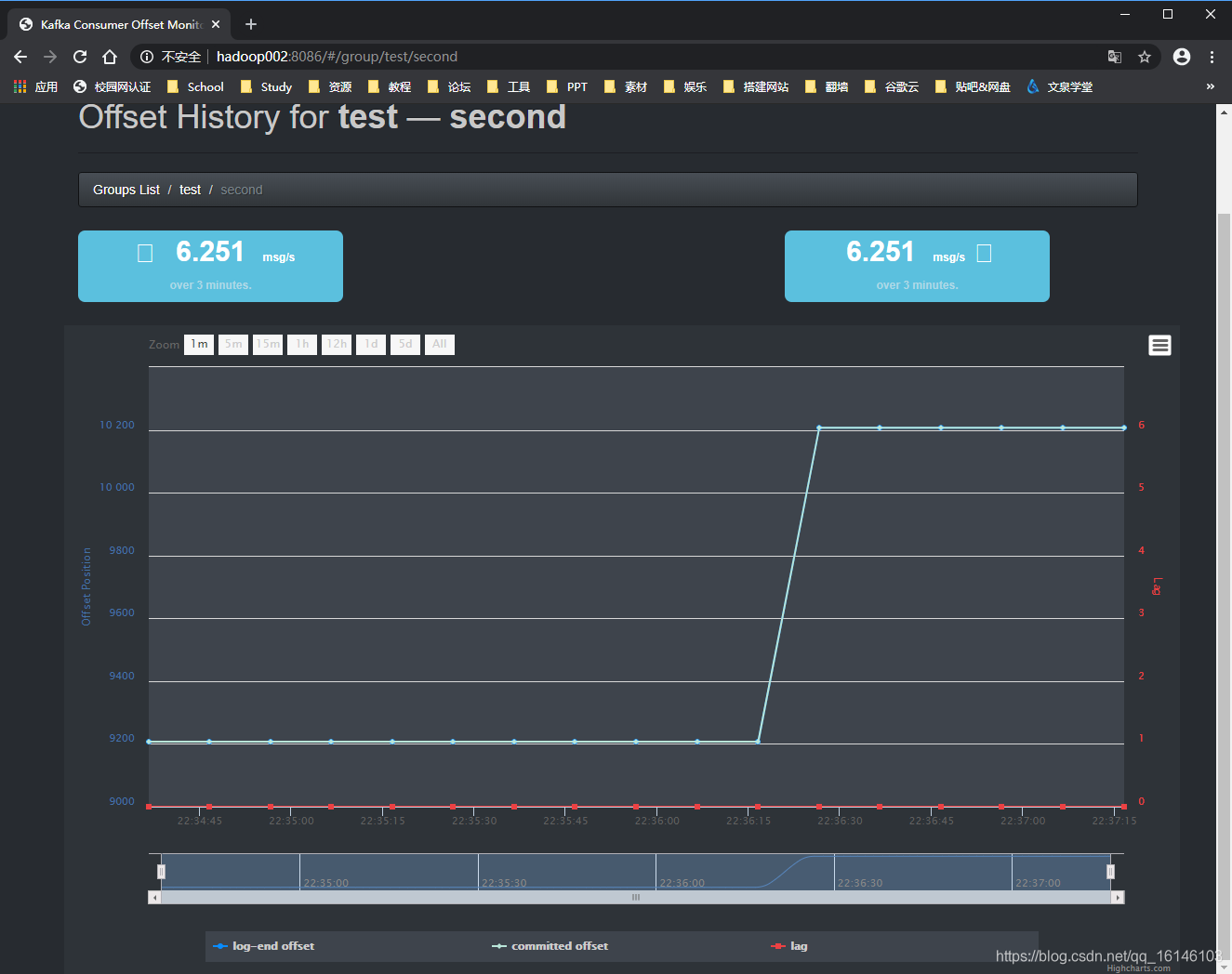Image resolution: width=1232 pixels, height=974 pixels.
Task: Go to Groups List breadcrumb
Action: [126, 190]
